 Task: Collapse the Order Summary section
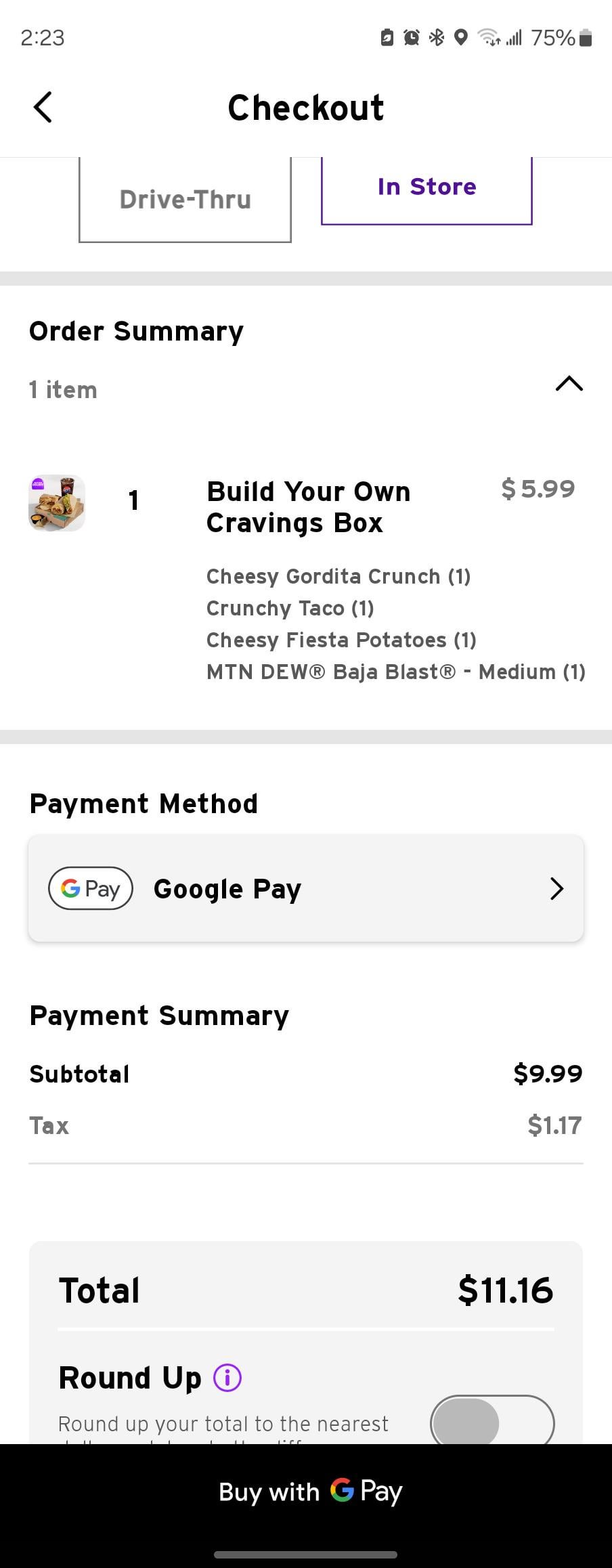(569, 384)
